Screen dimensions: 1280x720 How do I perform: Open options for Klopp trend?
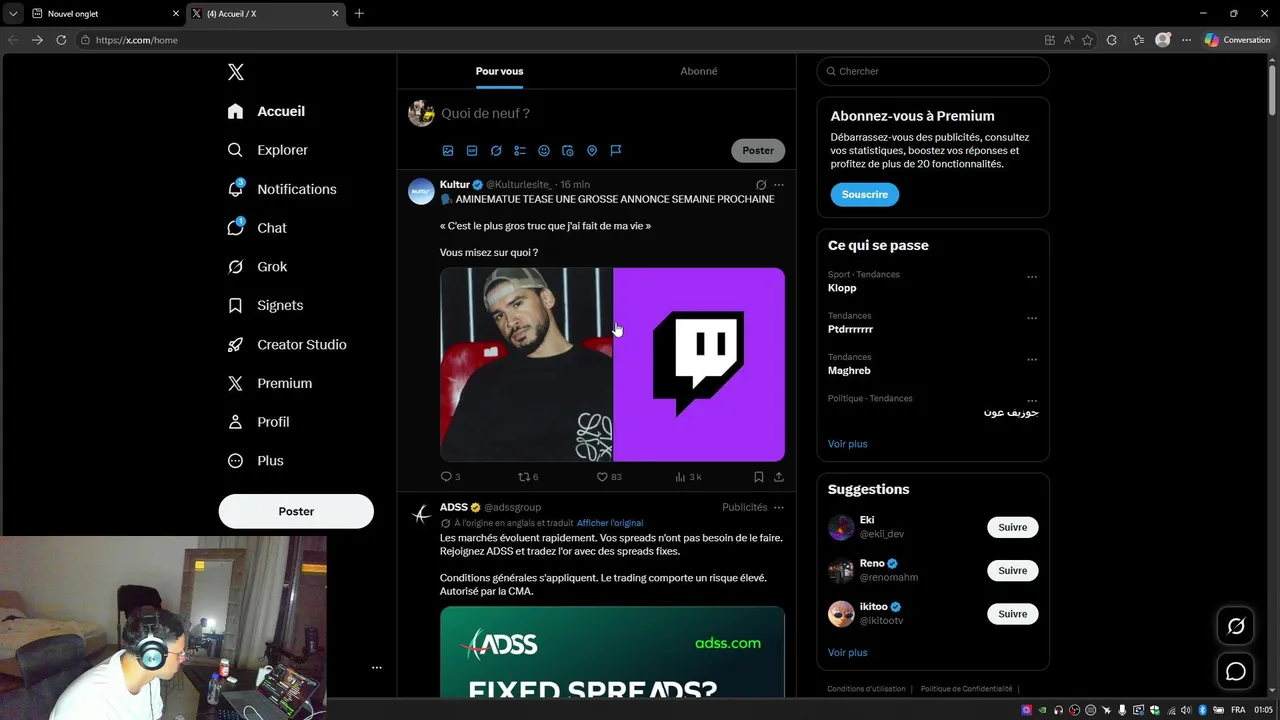point(1032,277)
